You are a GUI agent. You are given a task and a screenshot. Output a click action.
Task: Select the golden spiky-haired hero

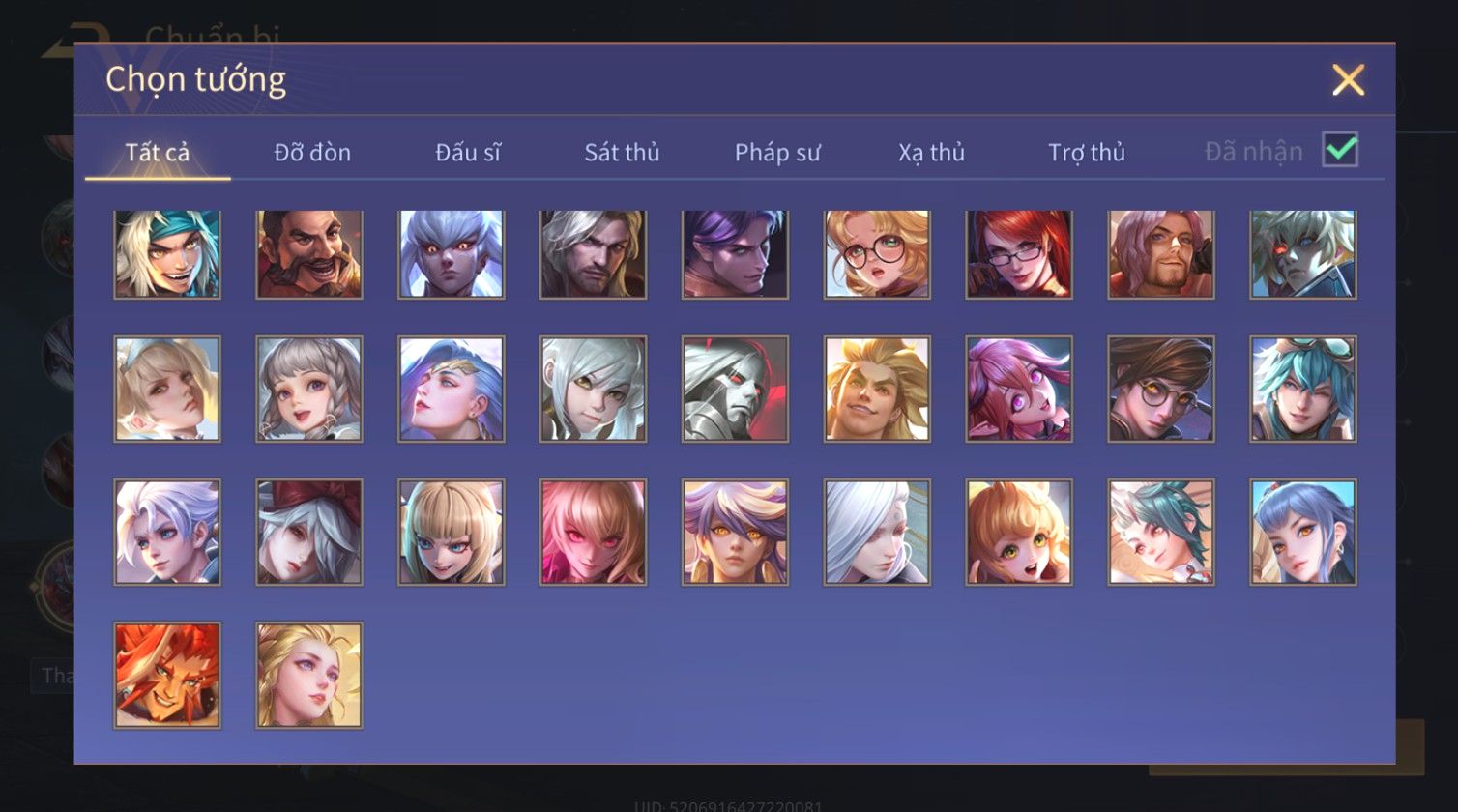(877, 389)
